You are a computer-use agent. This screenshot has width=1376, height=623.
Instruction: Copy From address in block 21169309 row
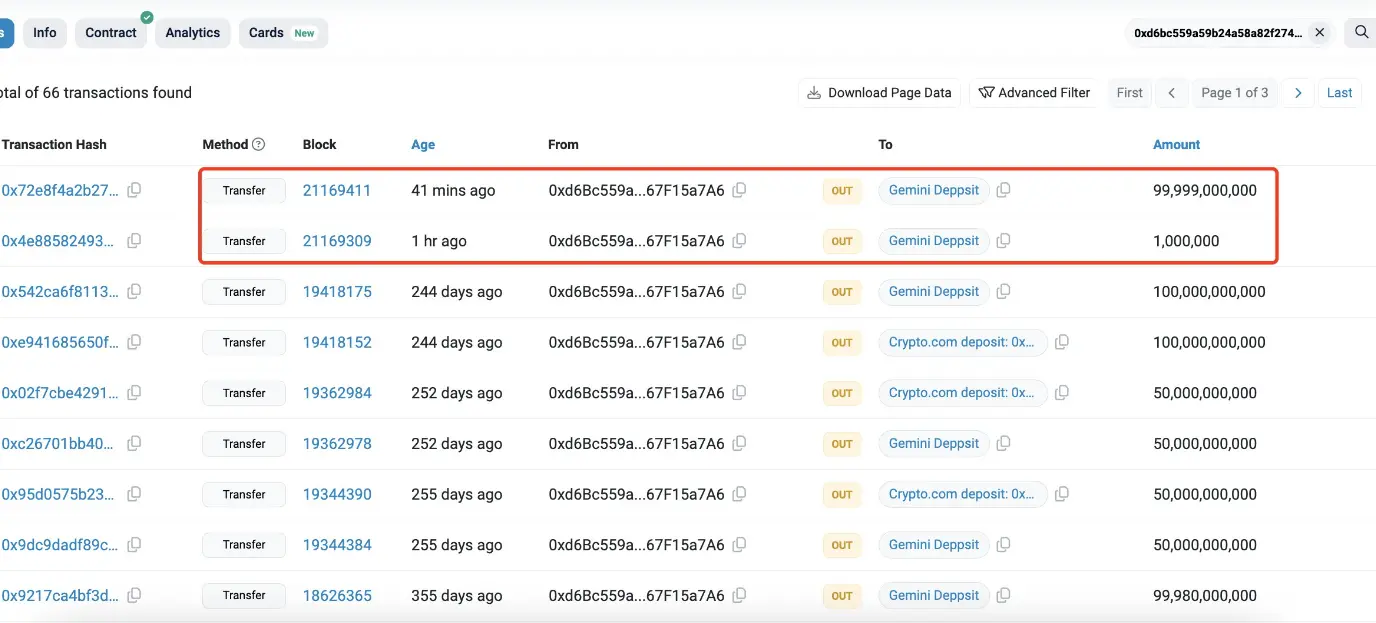pyautogui.click(x=739, y=241)
